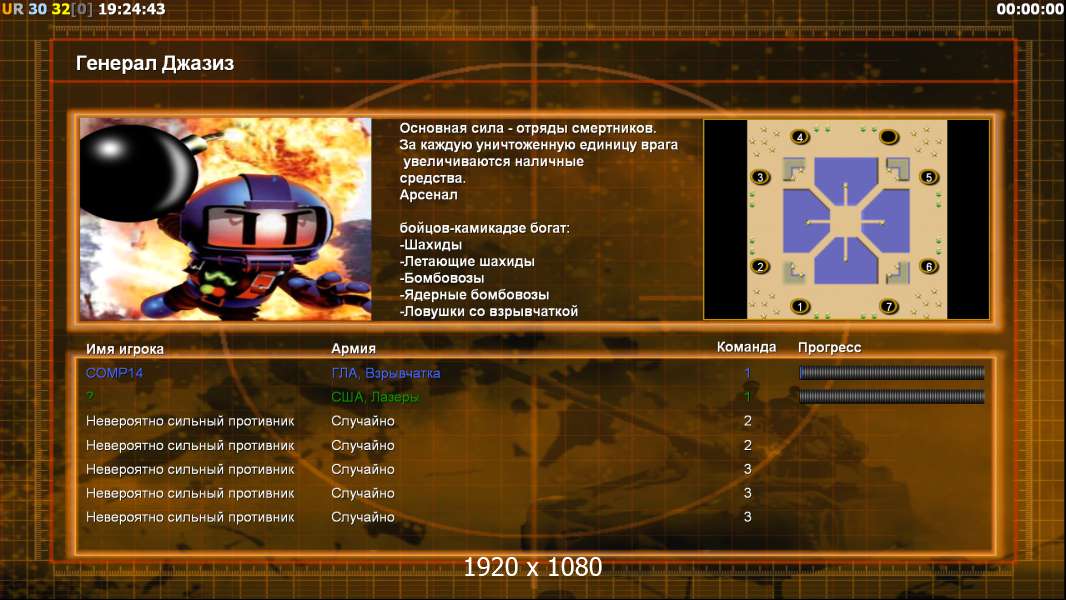Click start position marker 5 on the minimap

(929, 177)
